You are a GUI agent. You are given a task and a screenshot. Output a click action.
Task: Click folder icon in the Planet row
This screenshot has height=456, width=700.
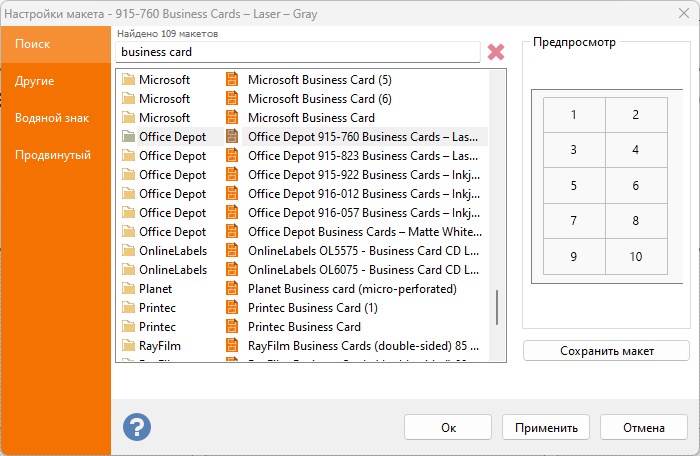(129, 289)
